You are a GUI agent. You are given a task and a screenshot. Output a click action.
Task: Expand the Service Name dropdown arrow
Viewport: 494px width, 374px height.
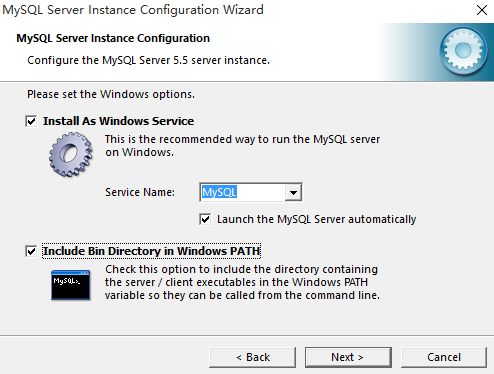point(293,192)
